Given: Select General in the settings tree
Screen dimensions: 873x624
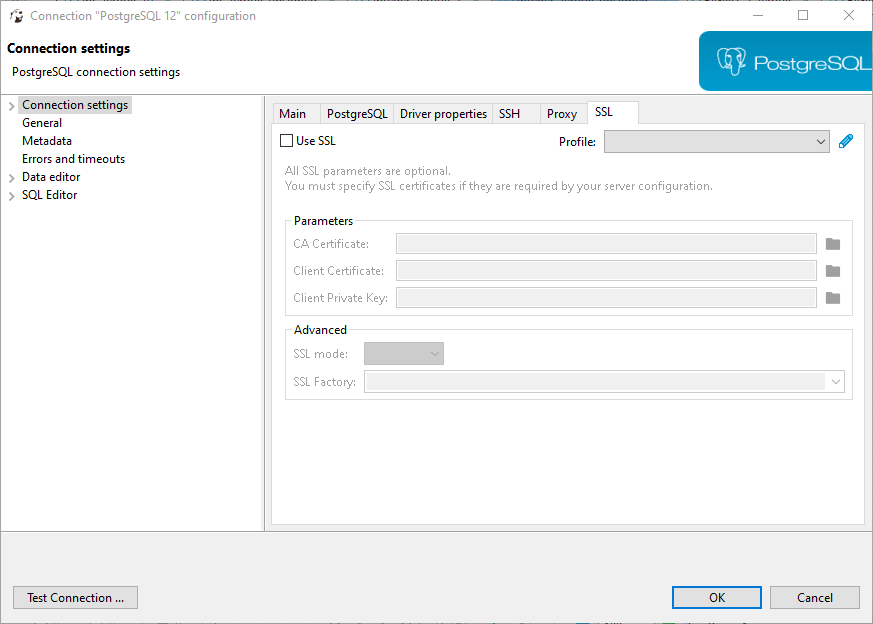Looking at the screenshot, I should 42,123.
